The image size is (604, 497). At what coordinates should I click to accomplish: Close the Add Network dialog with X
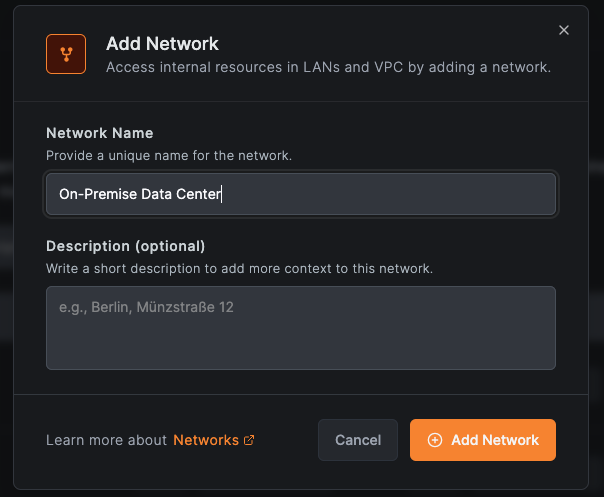click(x=564, y=31)
